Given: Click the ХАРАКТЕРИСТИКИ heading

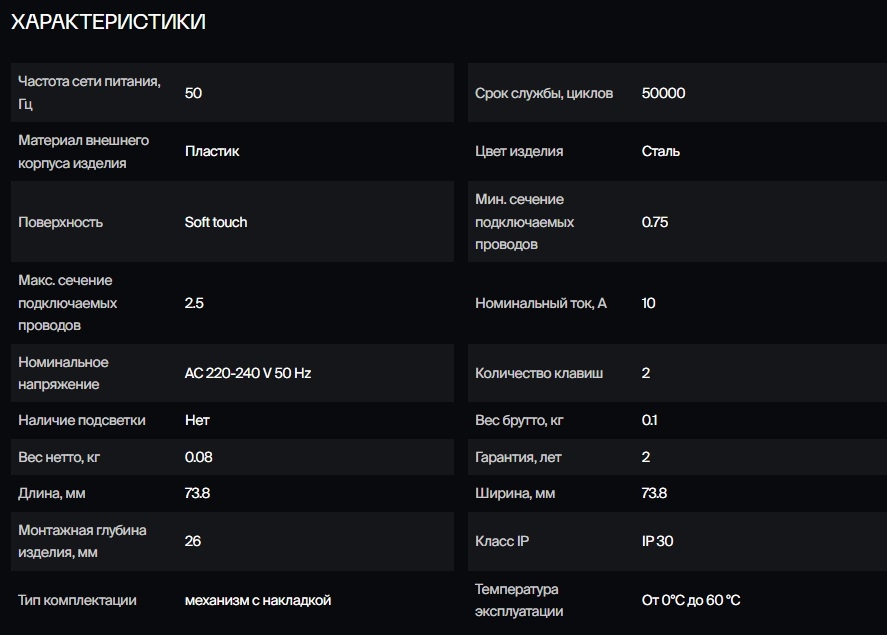Looking at the screenshot, I should (108, 22).
